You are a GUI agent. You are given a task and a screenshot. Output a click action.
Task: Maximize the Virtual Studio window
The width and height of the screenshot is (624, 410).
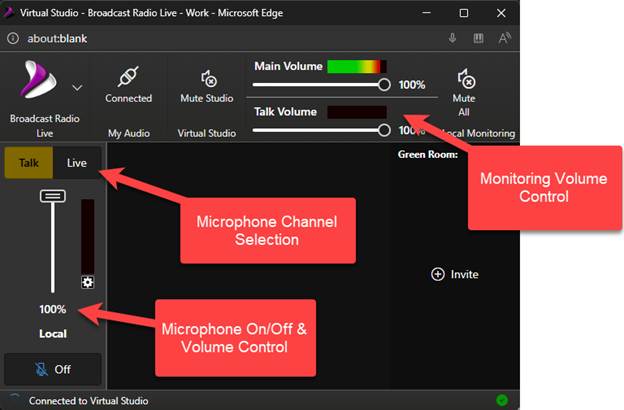click(464, 13)
